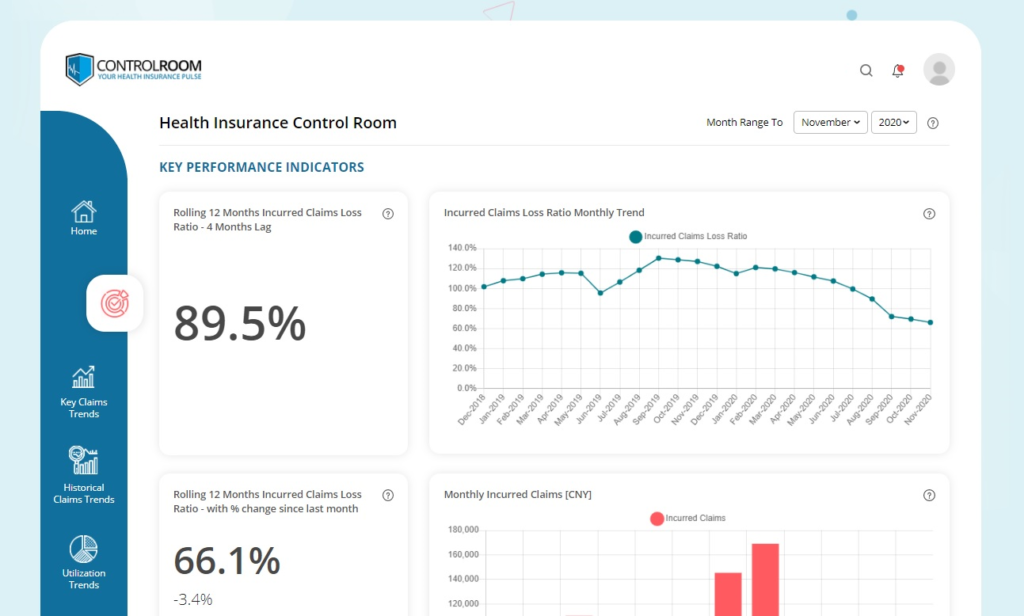Toggle Incurred Claims Loss Ratio legend series
Image resolution: width=1024 pixels, height=616 pixels.
[x=688, y=236]
